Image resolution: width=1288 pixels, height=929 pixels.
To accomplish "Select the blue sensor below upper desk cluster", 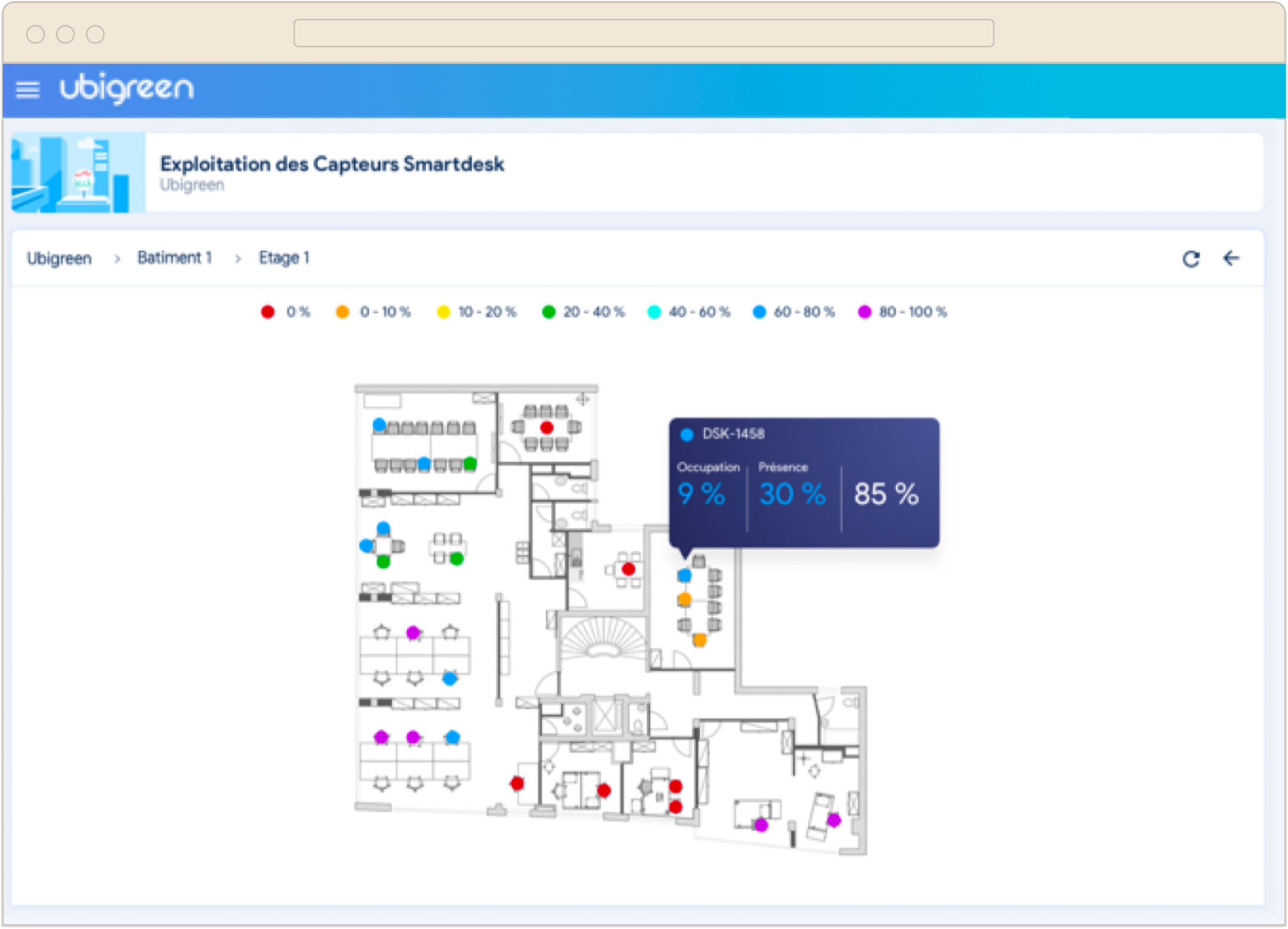I will [x=450, y=679].
